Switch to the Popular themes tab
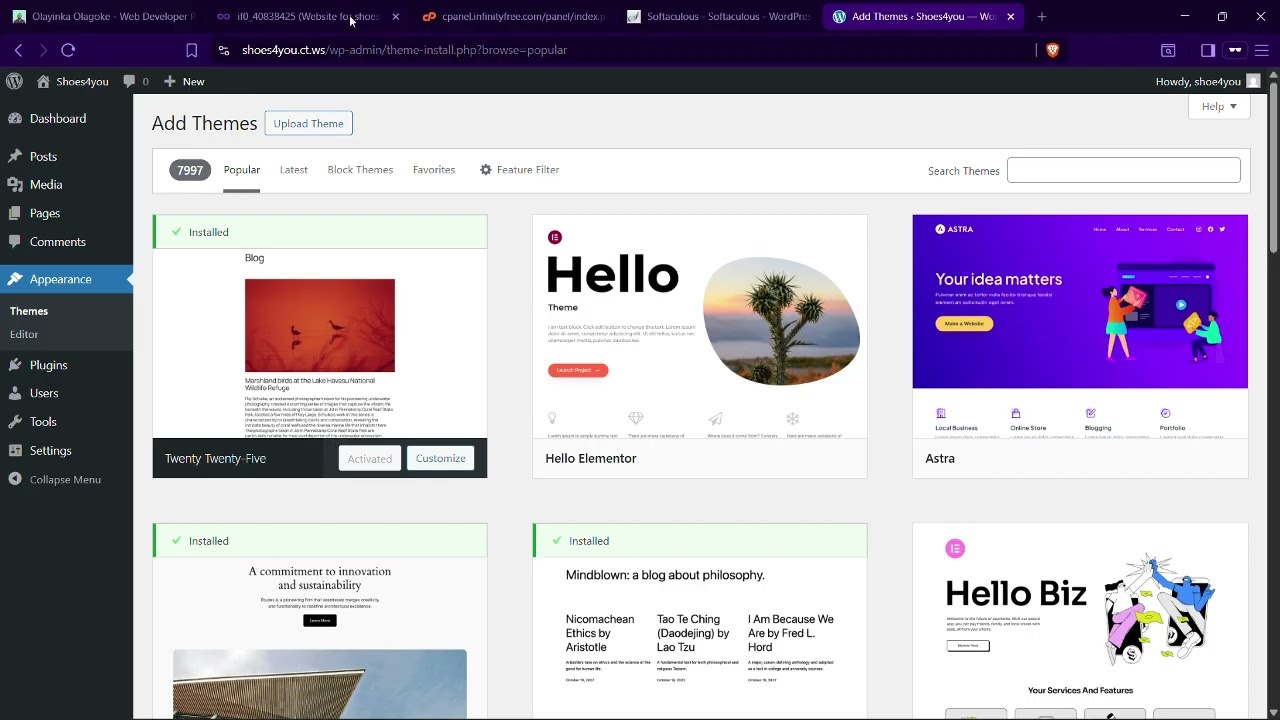The width and height of the screenshot is (1280, 720). click(242, 170)
